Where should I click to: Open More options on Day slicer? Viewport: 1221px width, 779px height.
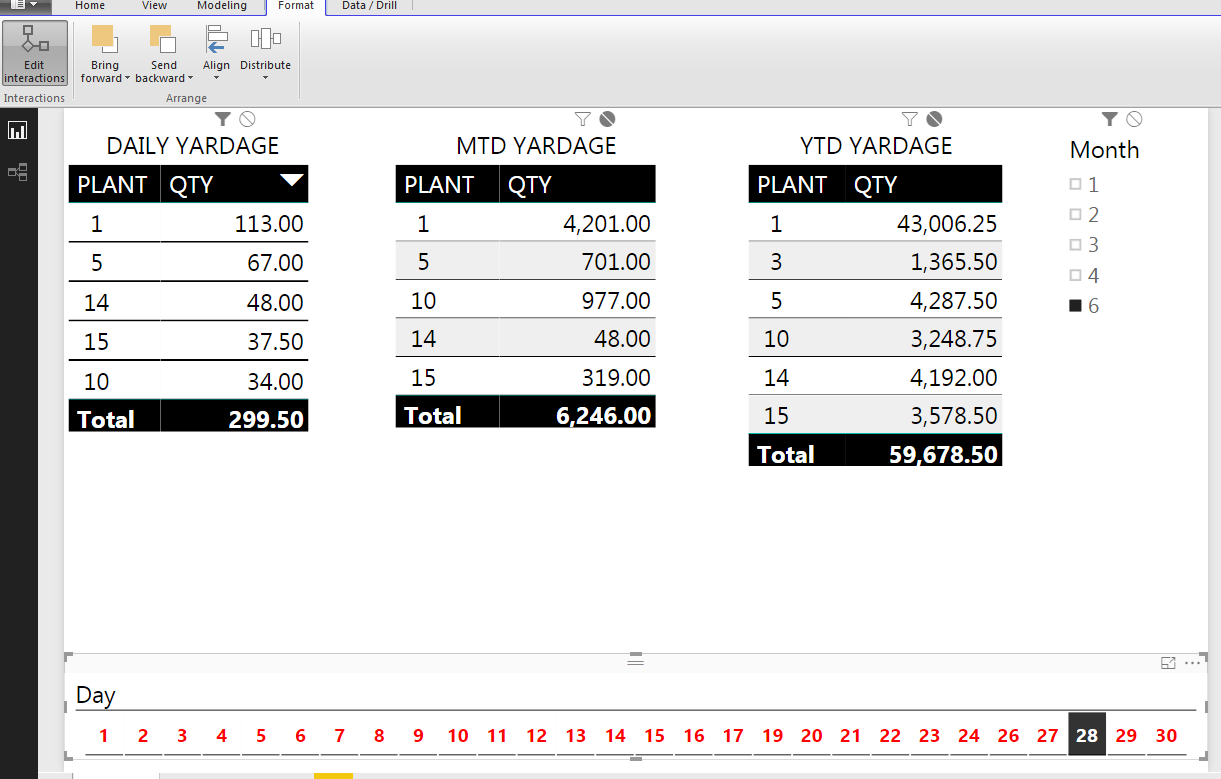pos(1192,663)
